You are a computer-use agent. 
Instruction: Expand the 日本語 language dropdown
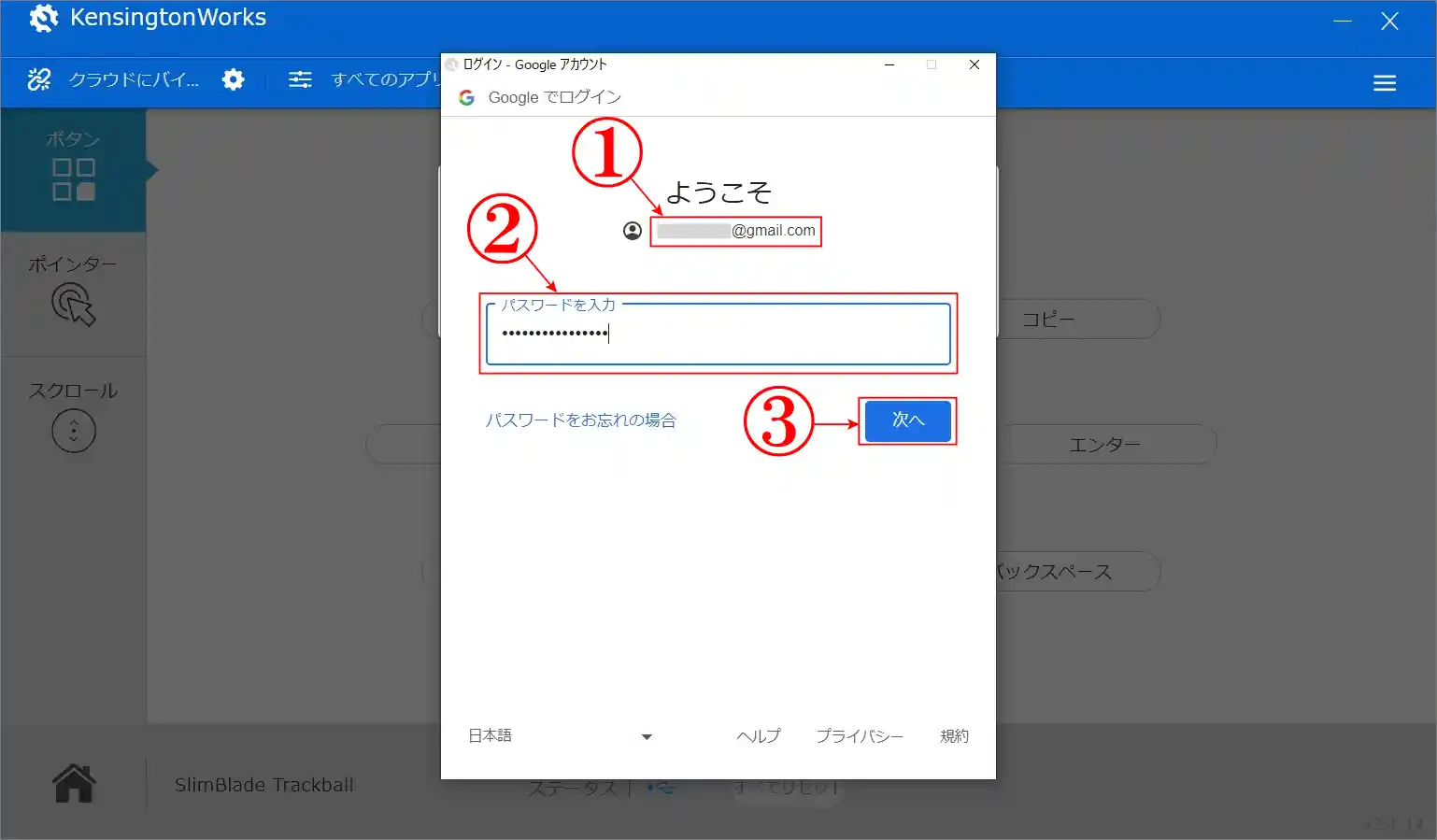tap(560, 736)
